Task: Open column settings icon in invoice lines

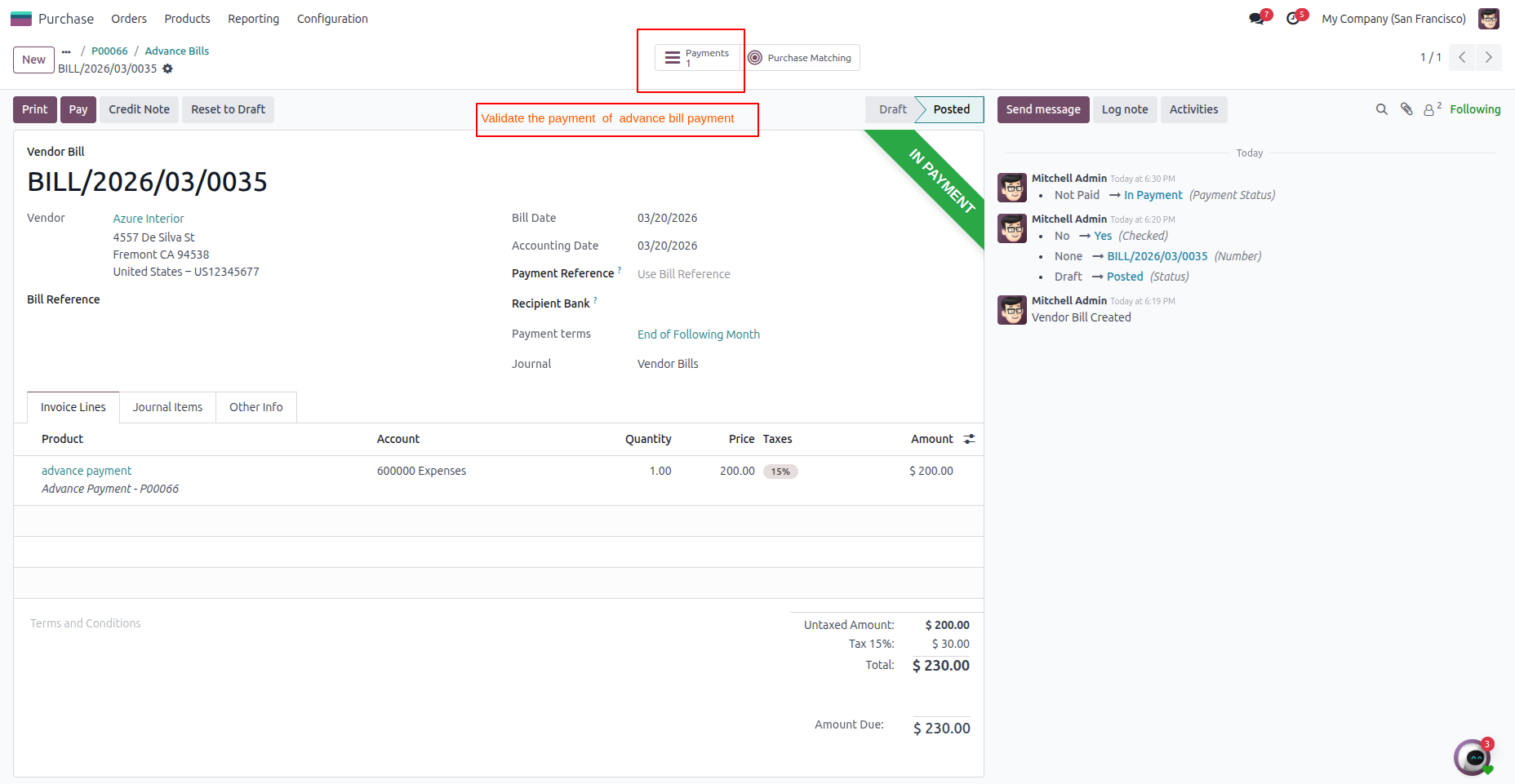Action: 969,439
